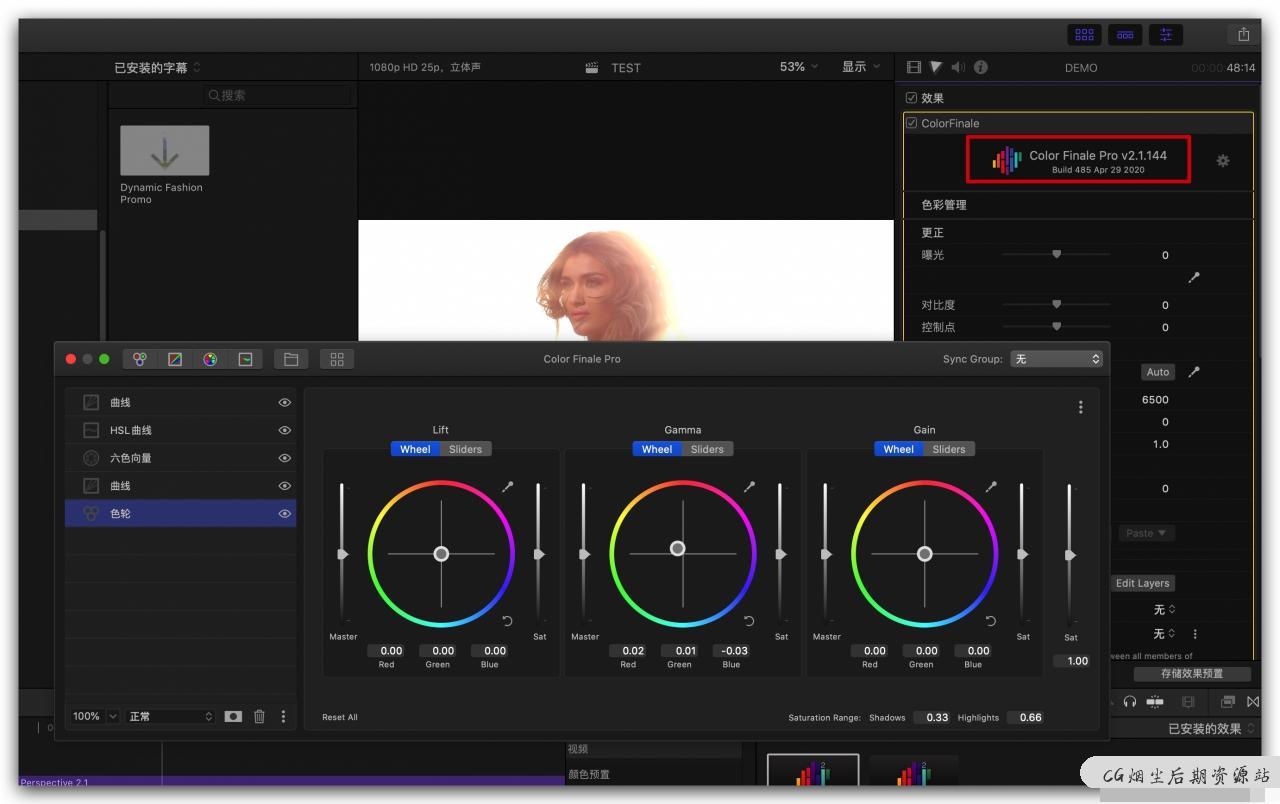Hide the 六色向量 layer
The image size is (1280, 804).
285,458
